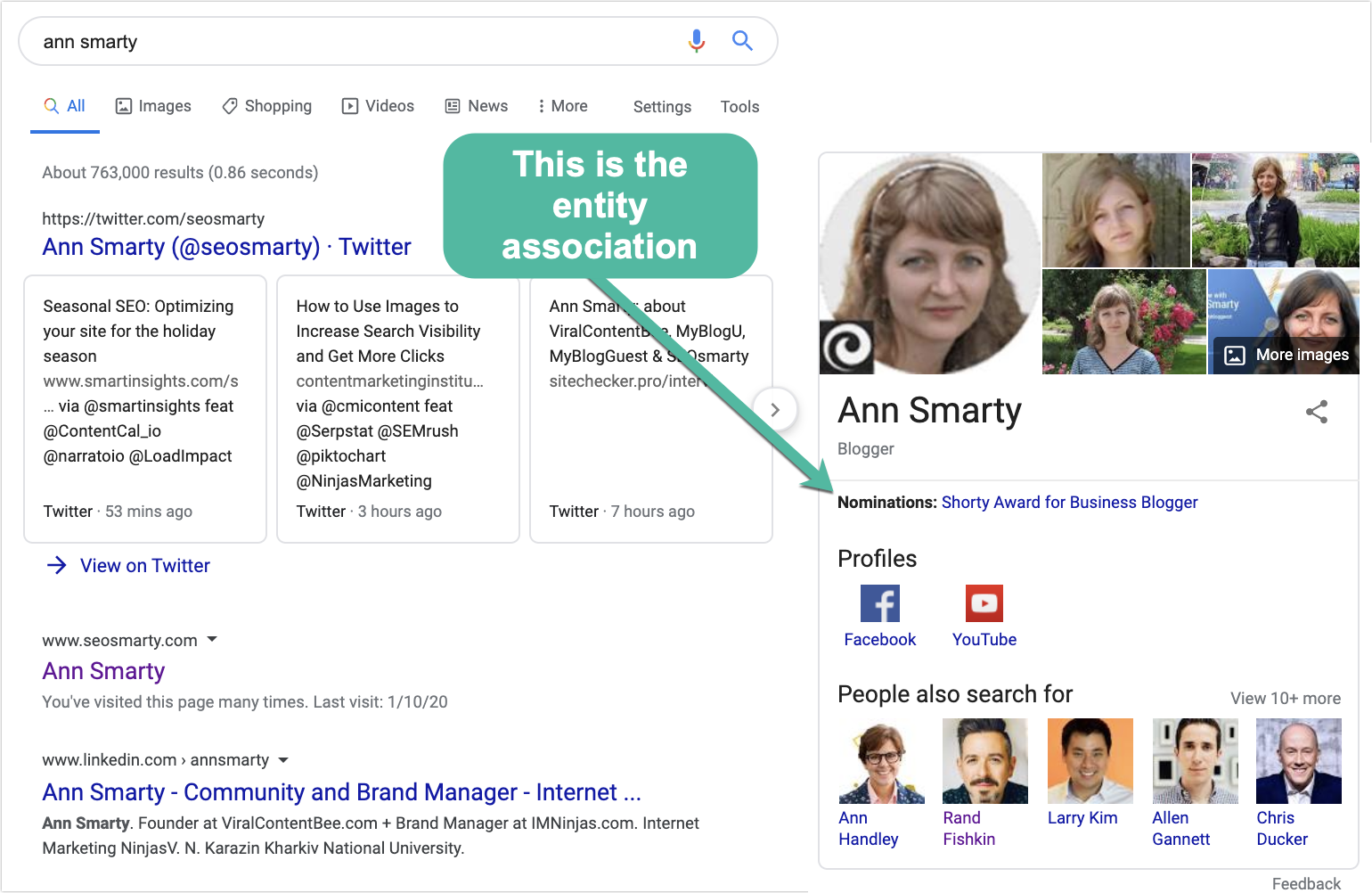This screenshot has width=1372, height=893.
Task: Open the Seasonal SEO tweet card
Action: click(x=145, y=409)
